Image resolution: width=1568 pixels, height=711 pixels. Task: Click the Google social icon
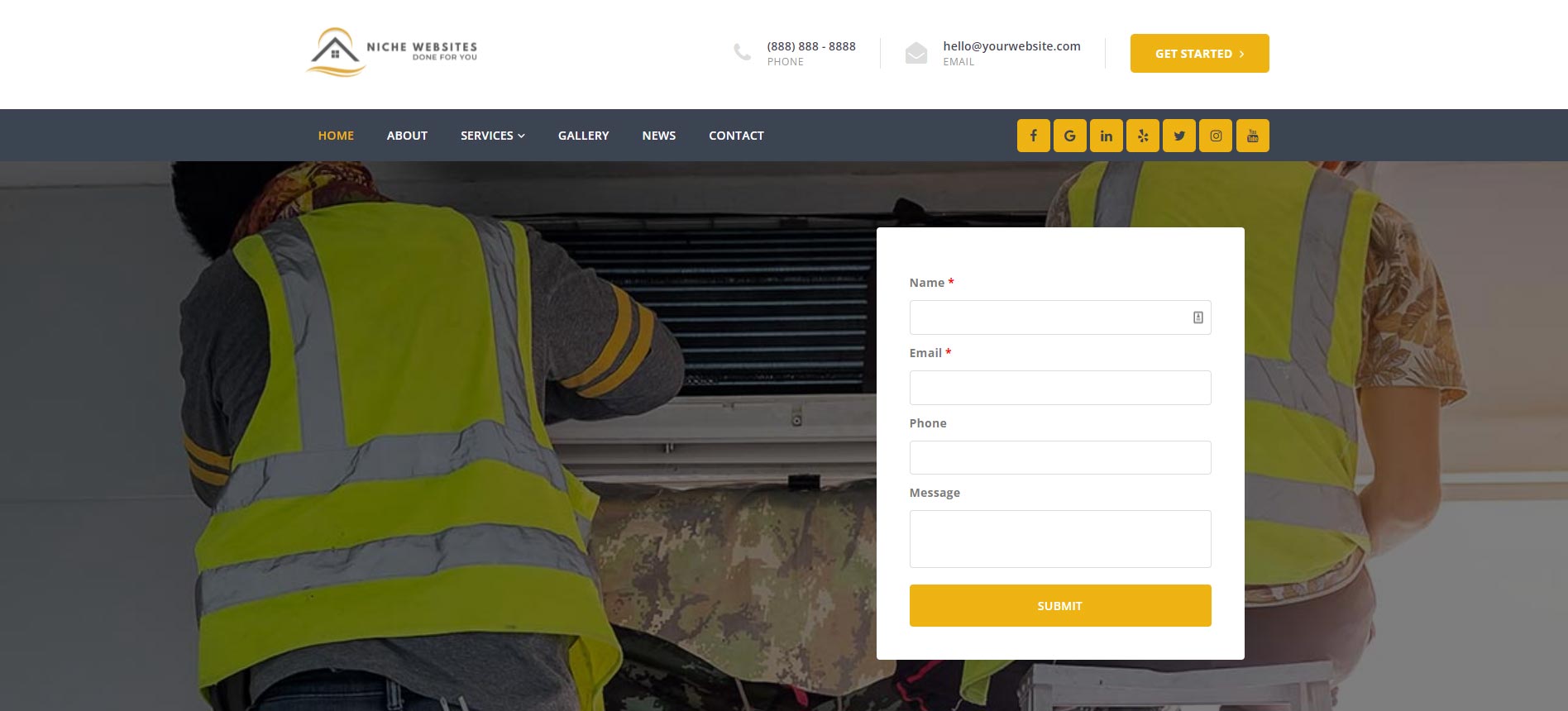pos(1069,136)
